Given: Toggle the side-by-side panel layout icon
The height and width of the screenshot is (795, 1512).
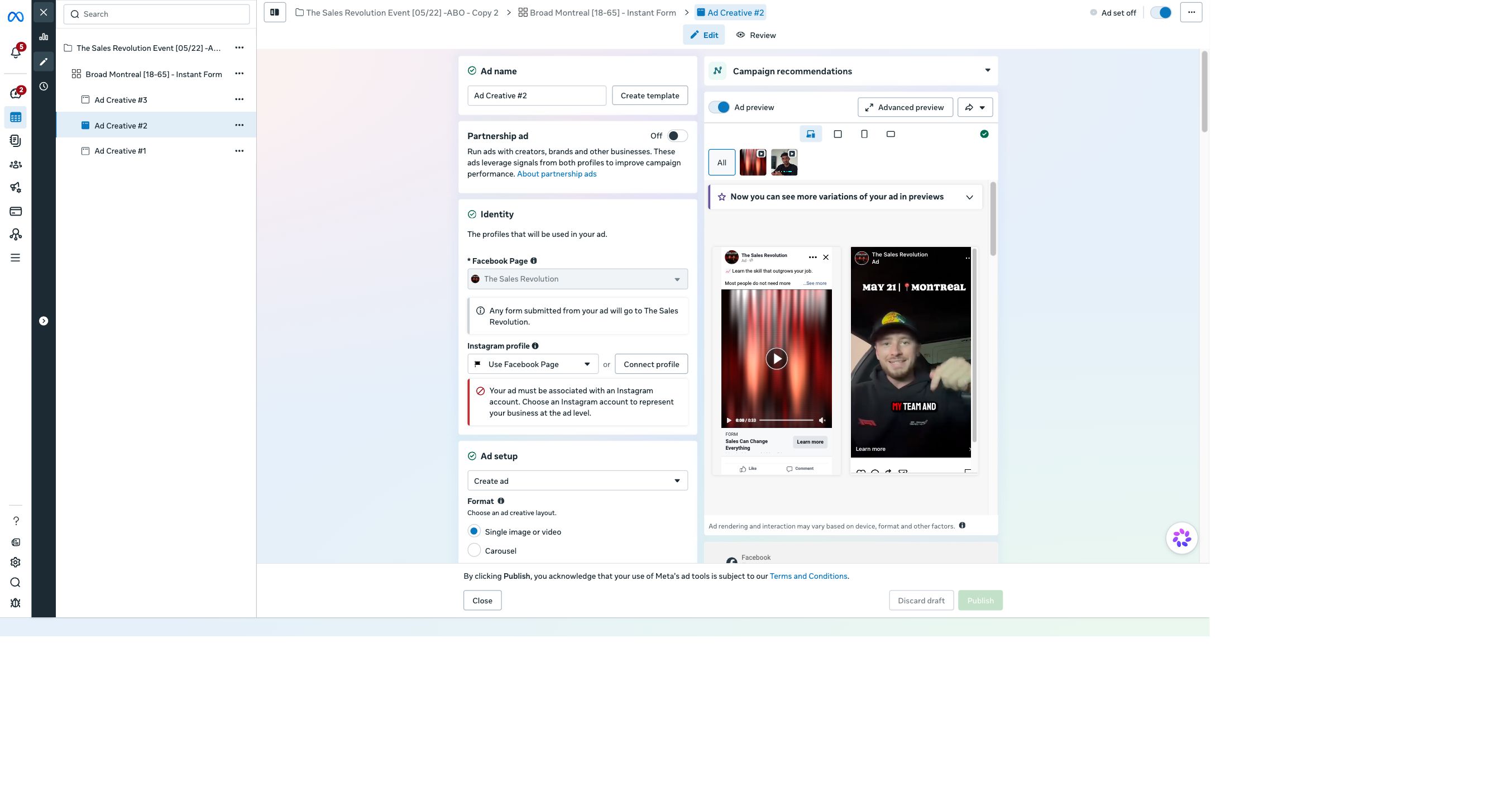Looking at the screenshot, I should tap(275, 12).
